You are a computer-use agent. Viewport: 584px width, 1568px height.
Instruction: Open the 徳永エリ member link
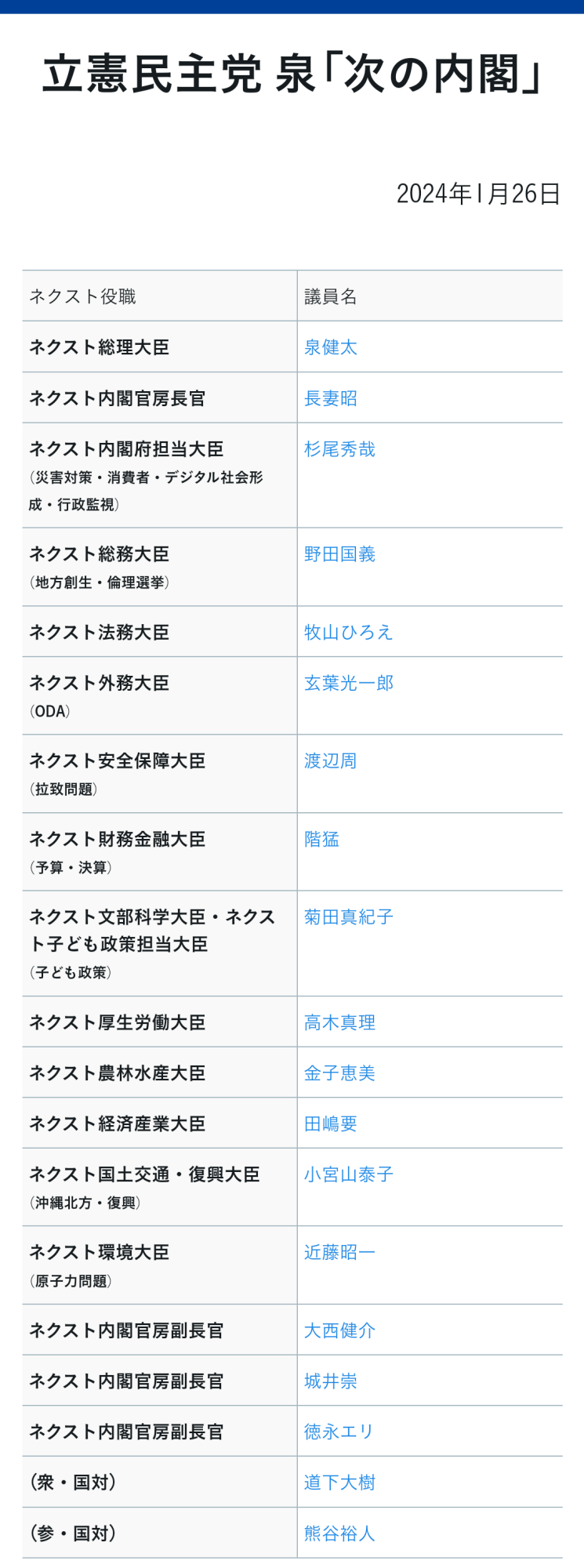pos(339,1432)
